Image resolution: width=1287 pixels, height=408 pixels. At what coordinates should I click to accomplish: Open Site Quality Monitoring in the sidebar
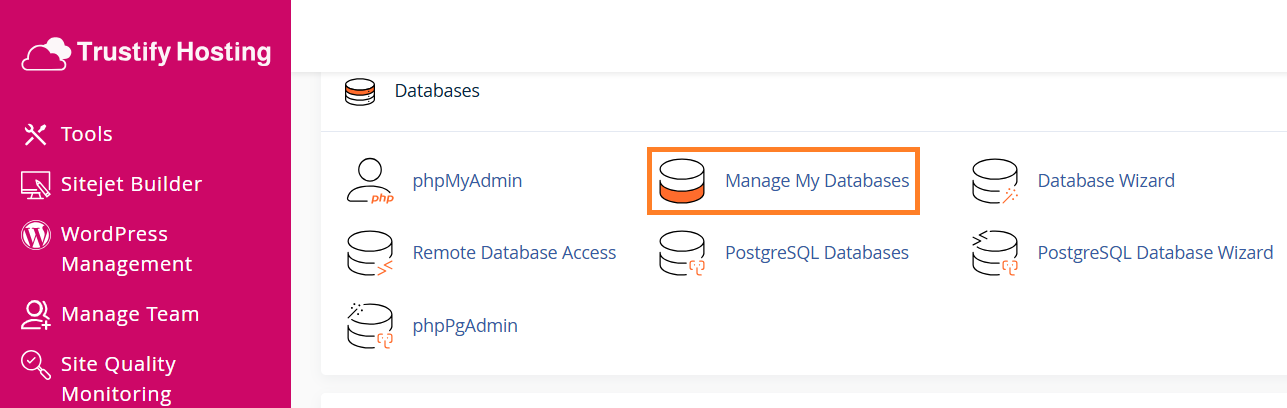118,379
